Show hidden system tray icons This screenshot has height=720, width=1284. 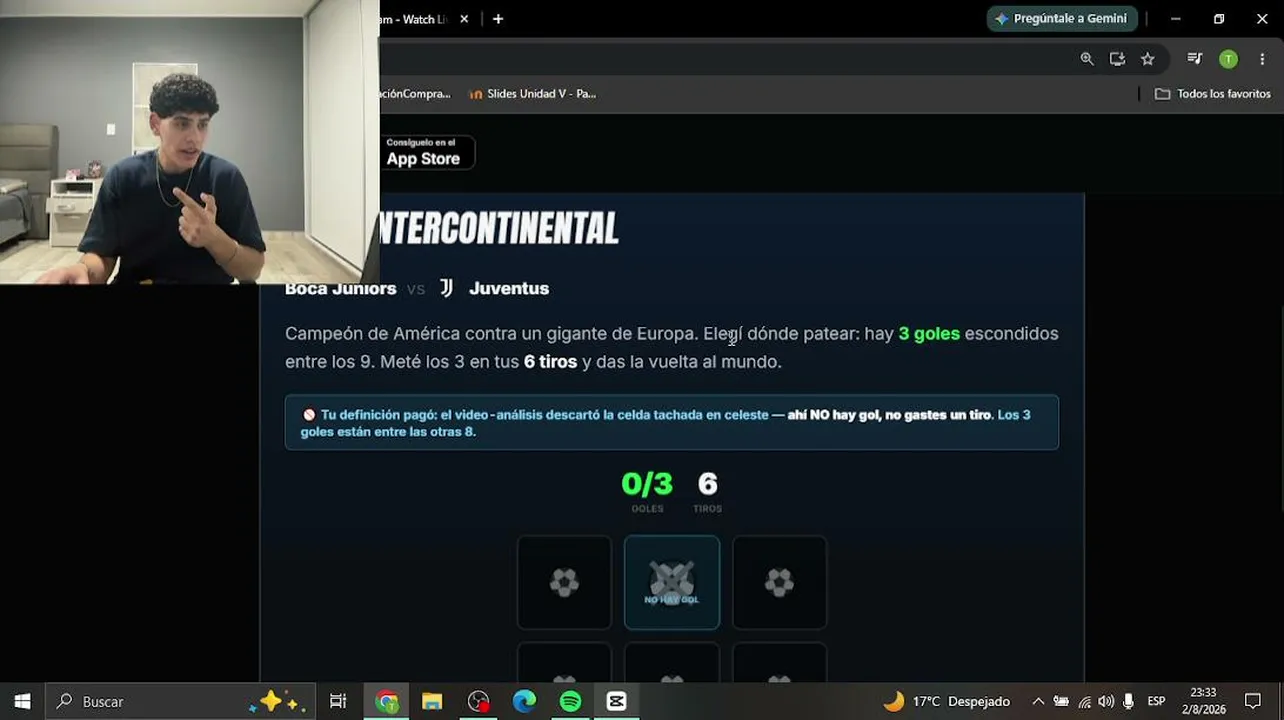tap(1038, 702)
